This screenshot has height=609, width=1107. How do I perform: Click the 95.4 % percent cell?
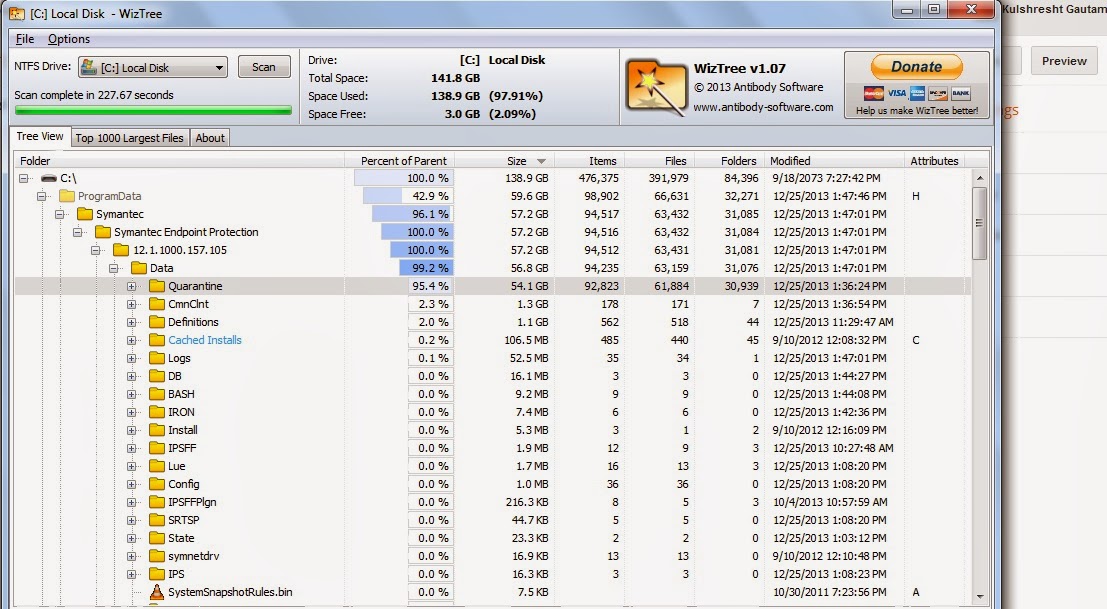click(x=430, y=287)
